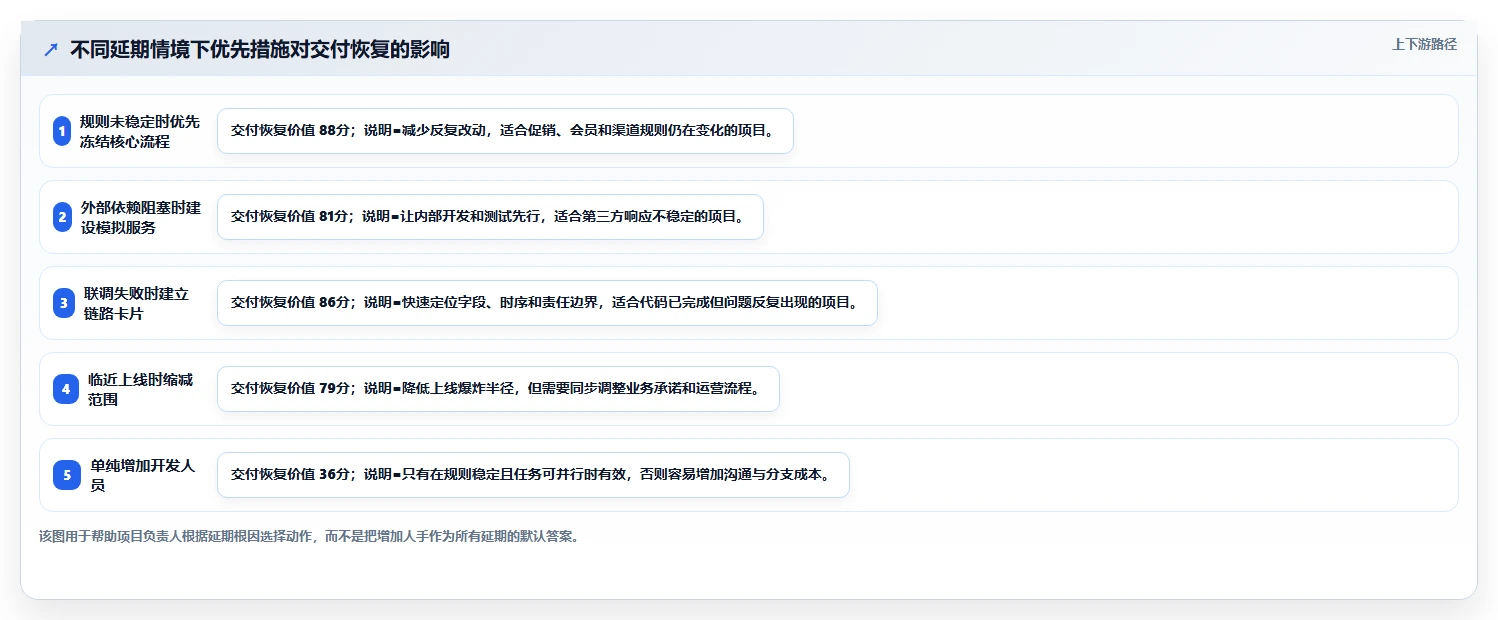Select the label 外部依赖阻塞时建设模拟服务
Viewport: 1498px width, 620px height.
(141, 217)
